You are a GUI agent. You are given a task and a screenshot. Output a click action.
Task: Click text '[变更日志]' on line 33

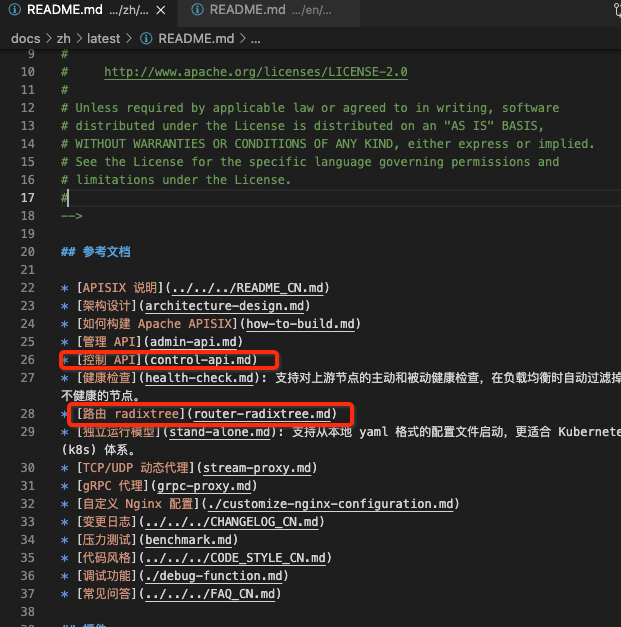click(x=107, y=522)
